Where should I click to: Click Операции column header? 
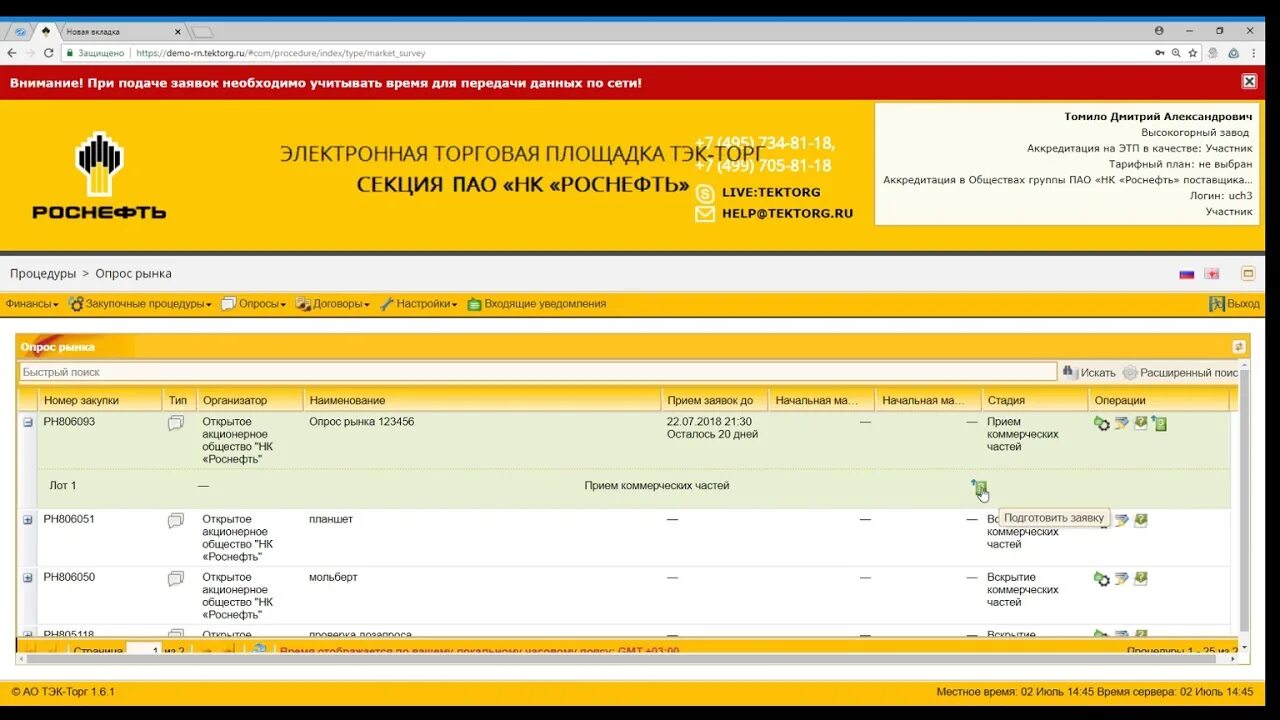coord(1158,400)
